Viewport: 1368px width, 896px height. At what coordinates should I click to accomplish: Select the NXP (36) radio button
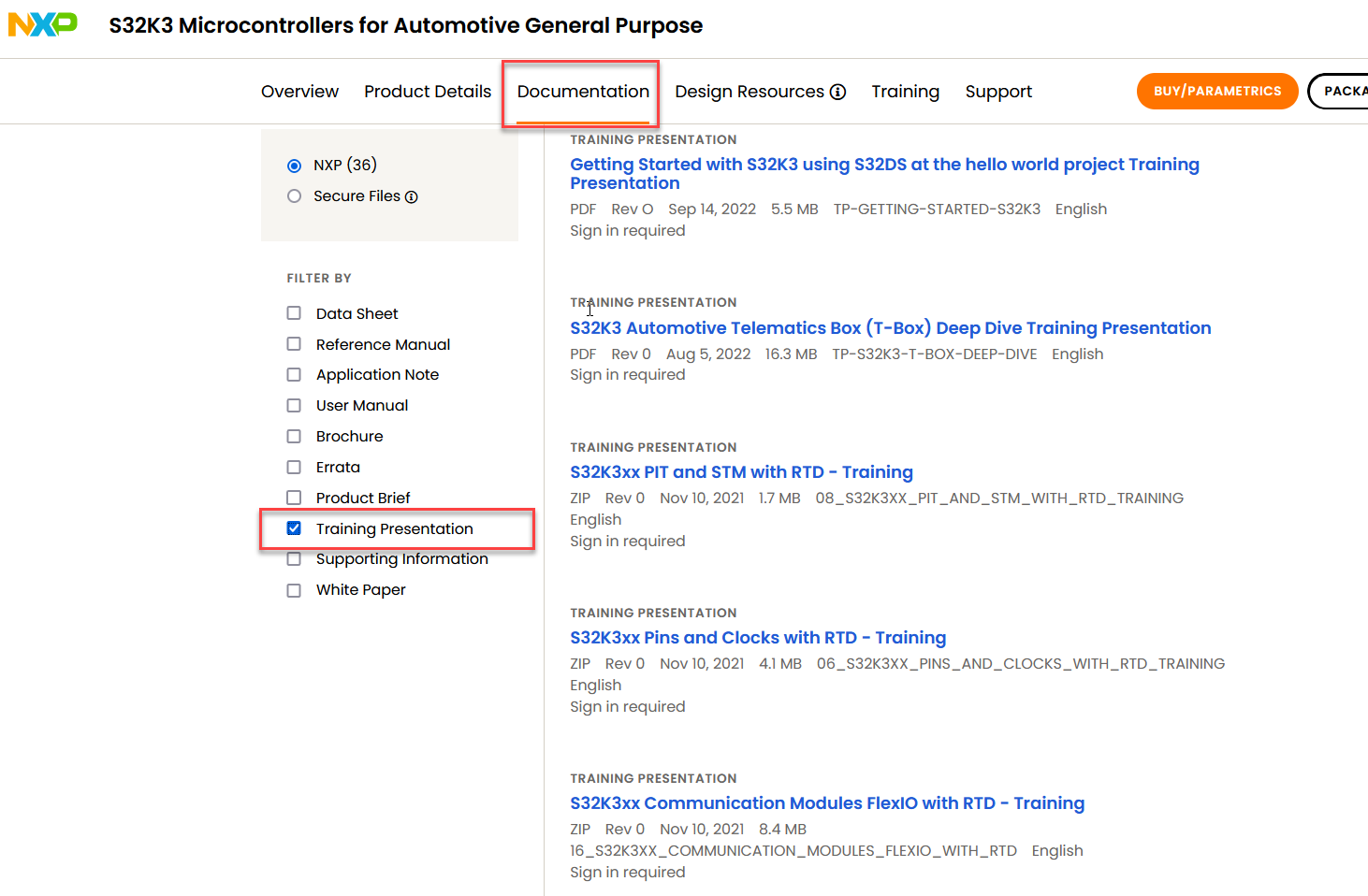295,166
